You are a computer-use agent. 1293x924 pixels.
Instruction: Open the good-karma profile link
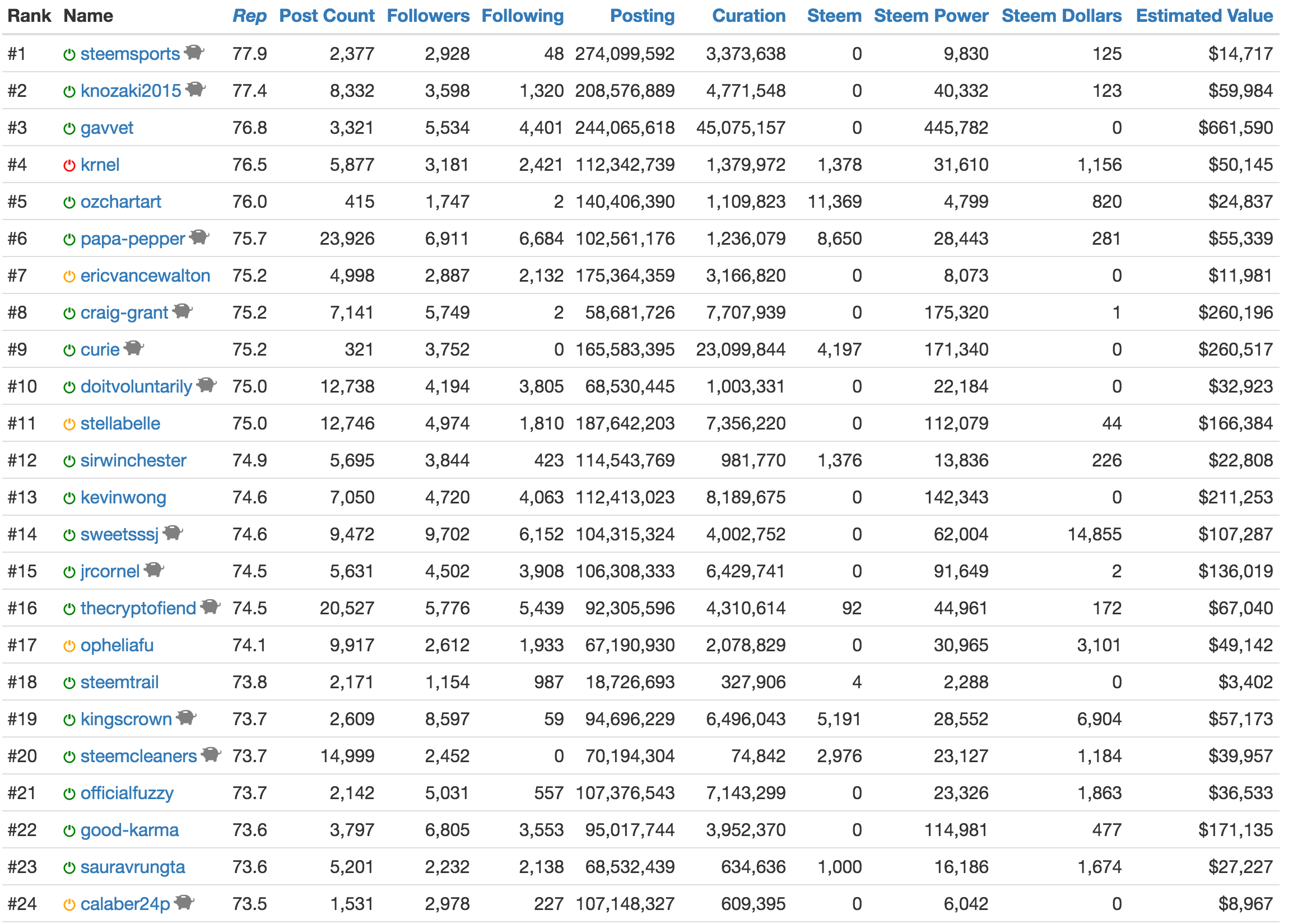130,830
